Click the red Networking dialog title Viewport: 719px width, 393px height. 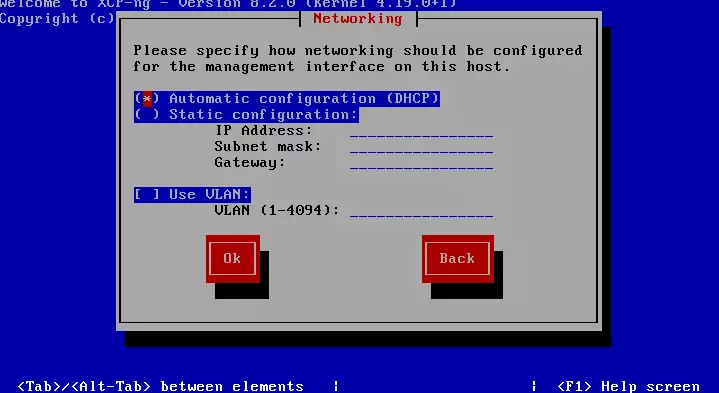(x=358, y=19)
